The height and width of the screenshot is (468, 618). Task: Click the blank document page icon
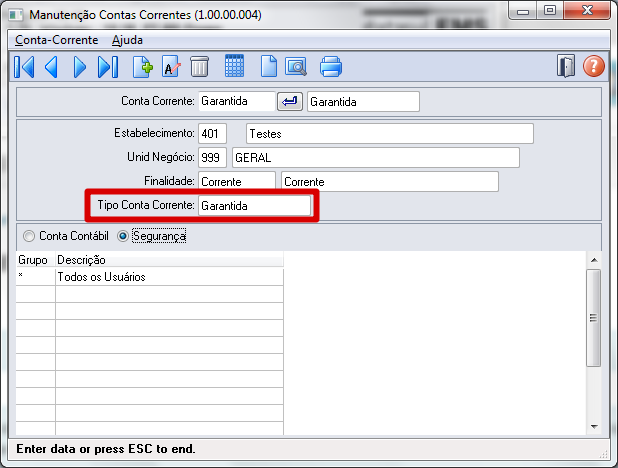click(269, 66)
